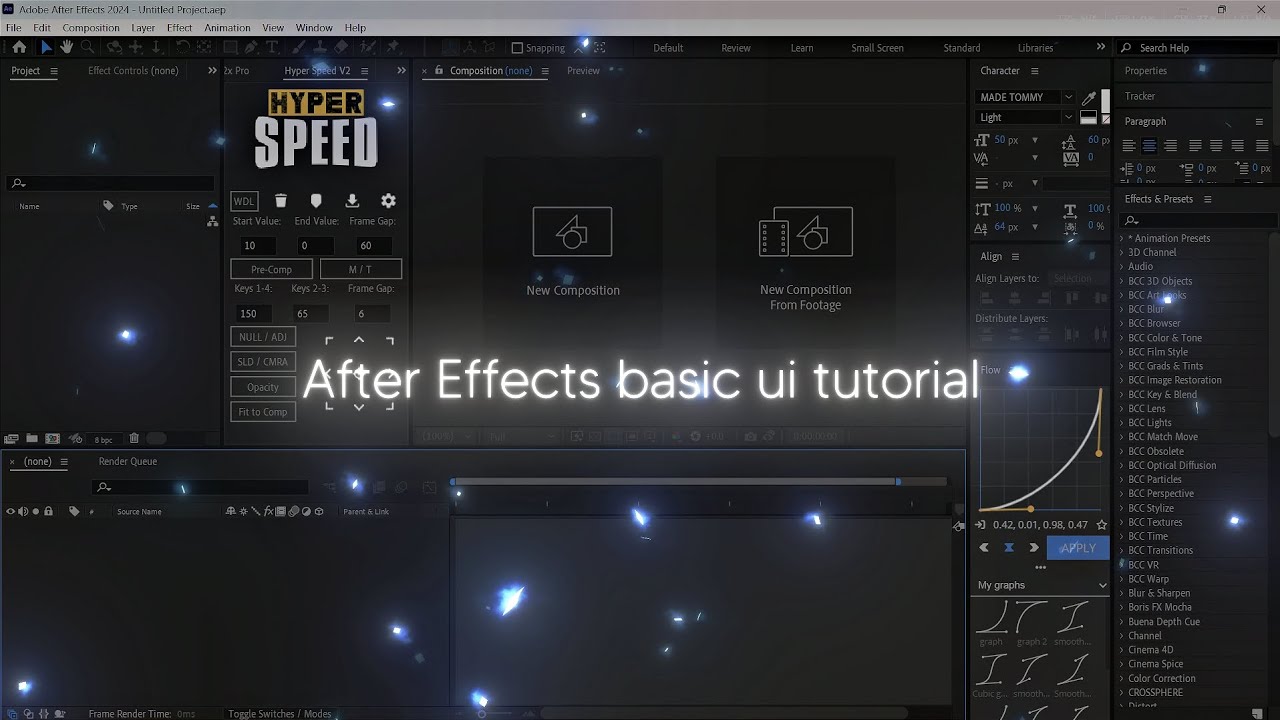The height and width of the screenshot is (720, 1280).
Task: Create new folder in Project panel
Action: coord(32,439)
